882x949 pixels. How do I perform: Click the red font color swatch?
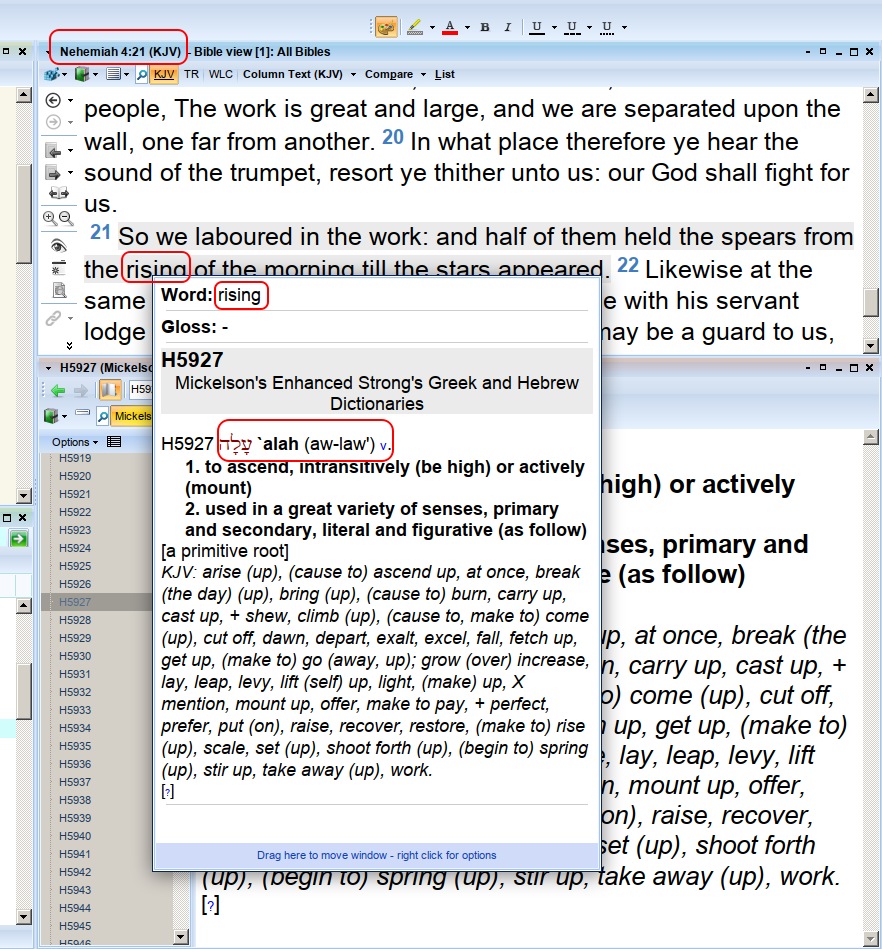pyautogui.click(x=450, y=27)
